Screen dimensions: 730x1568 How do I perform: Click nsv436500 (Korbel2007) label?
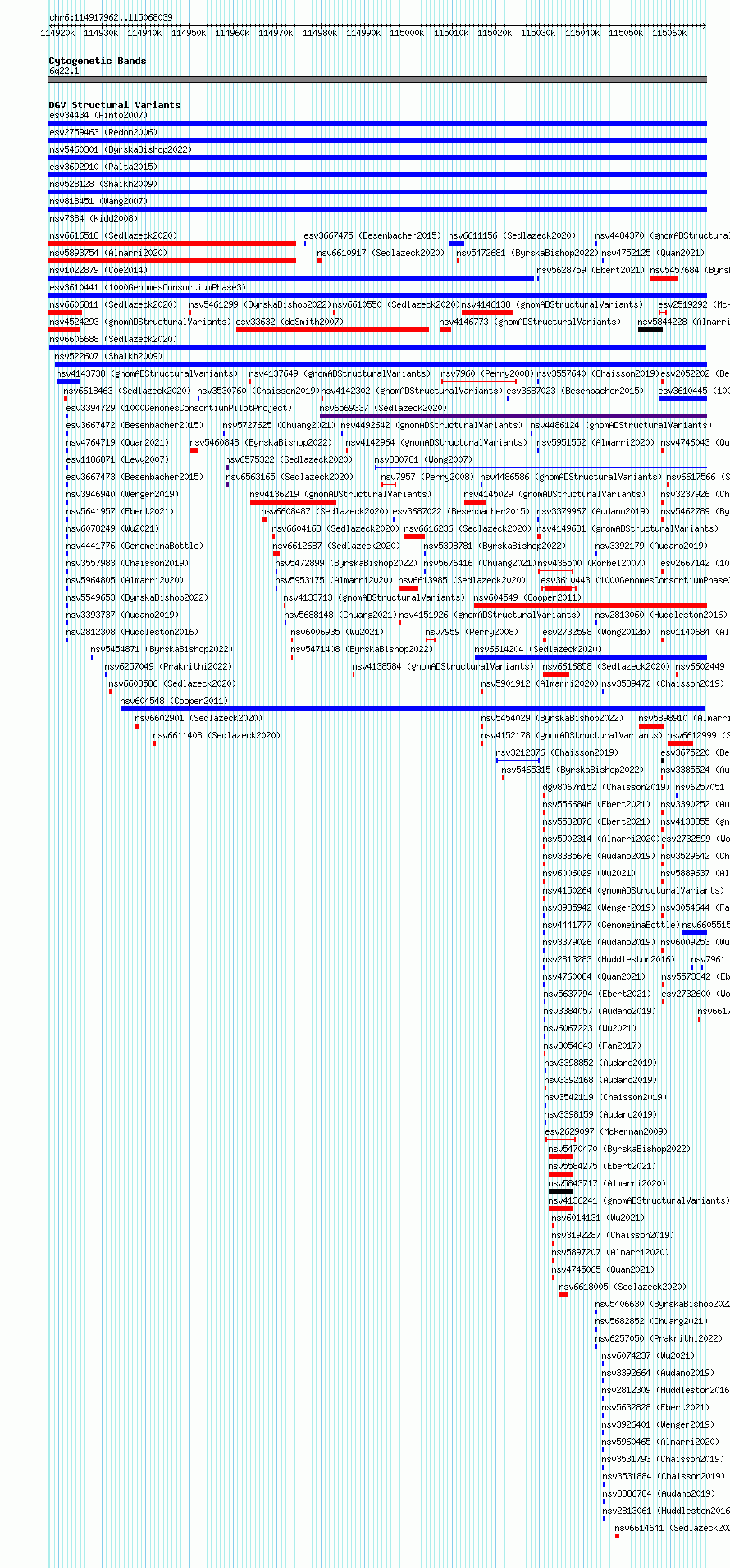[x=591, y=564]
